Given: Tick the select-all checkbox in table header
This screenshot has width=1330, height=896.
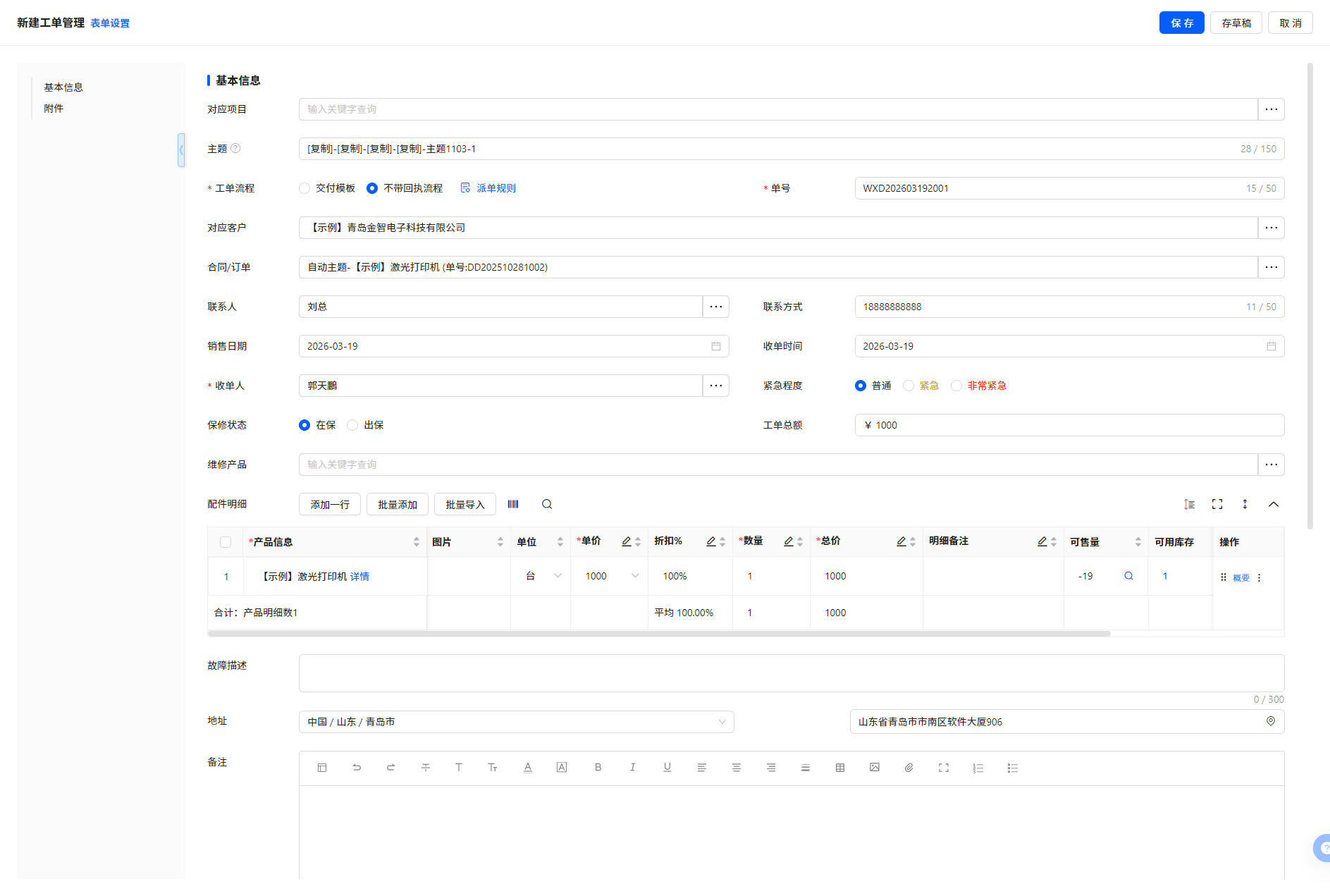Looking at the screenshot, I should pos(226,542).
